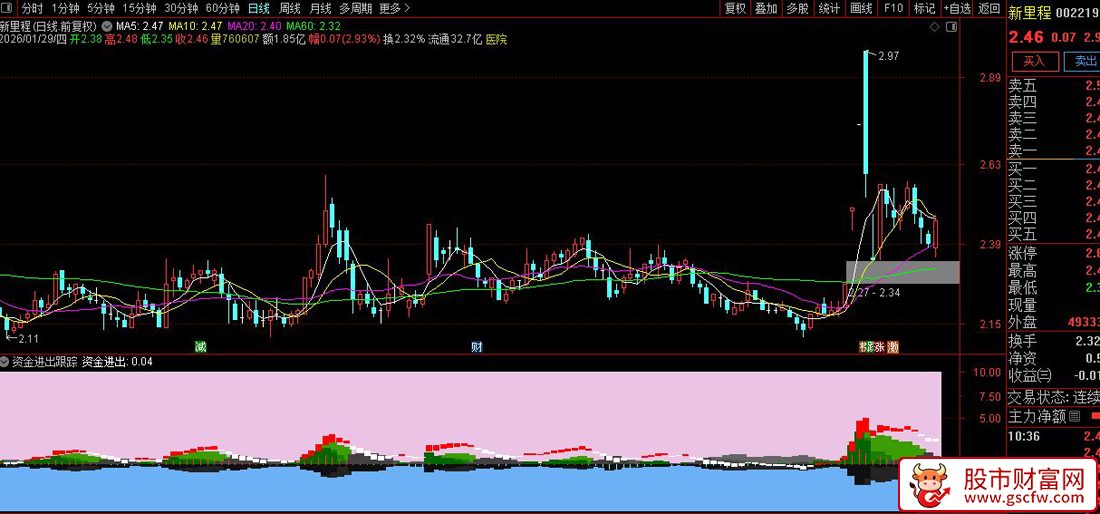Click the blue 卖出 sell button

(x=1082, y=61)
